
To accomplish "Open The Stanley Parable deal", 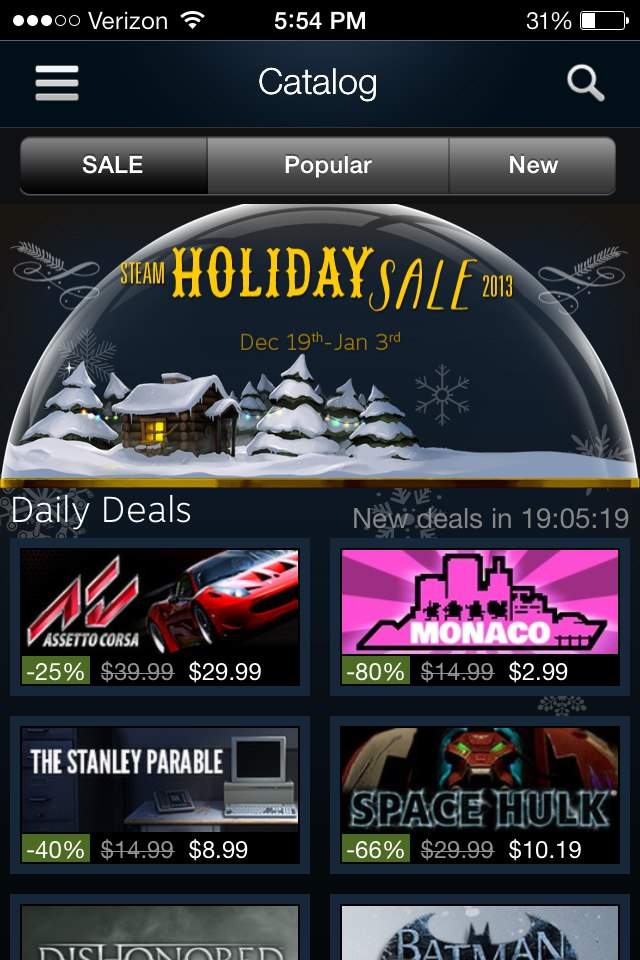I will (x=160, y=795).
